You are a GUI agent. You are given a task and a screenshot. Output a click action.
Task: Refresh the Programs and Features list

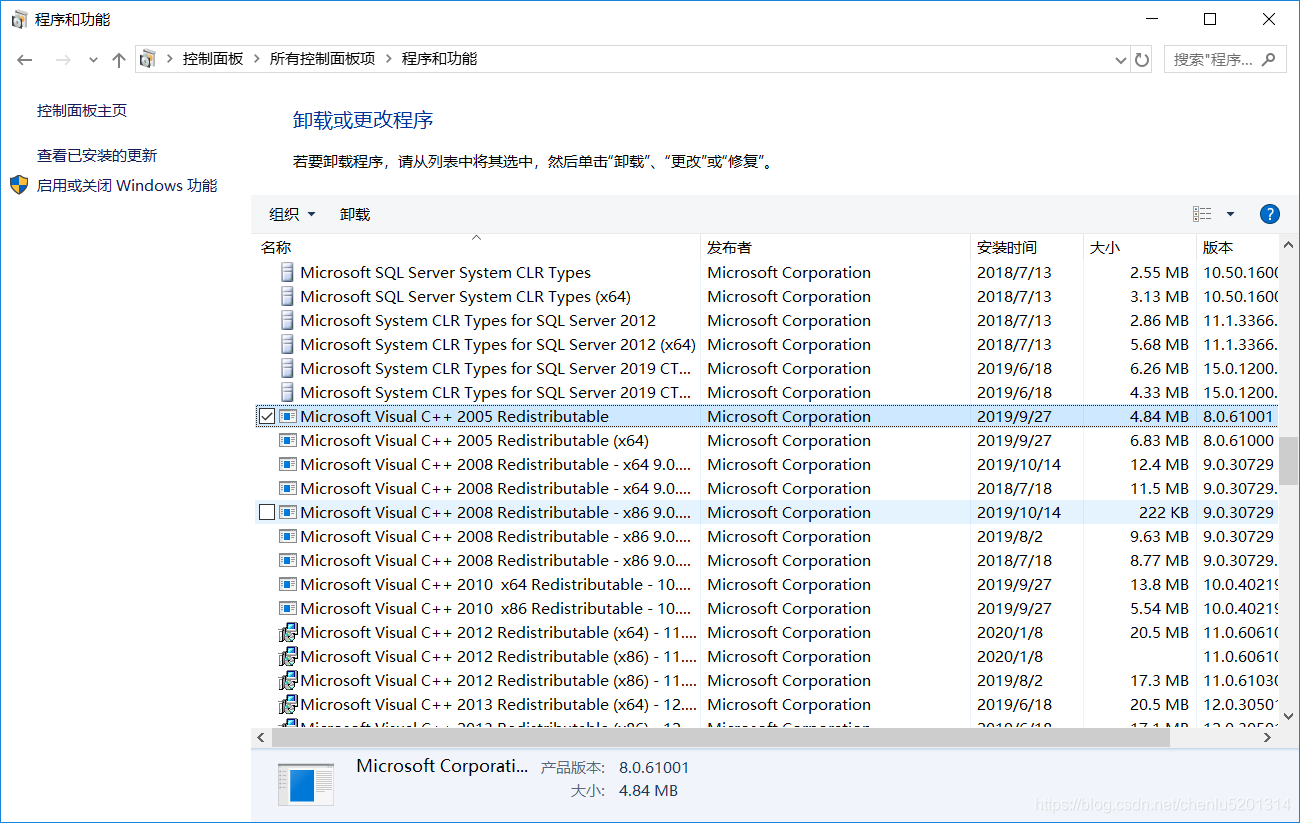[1142, 60]
